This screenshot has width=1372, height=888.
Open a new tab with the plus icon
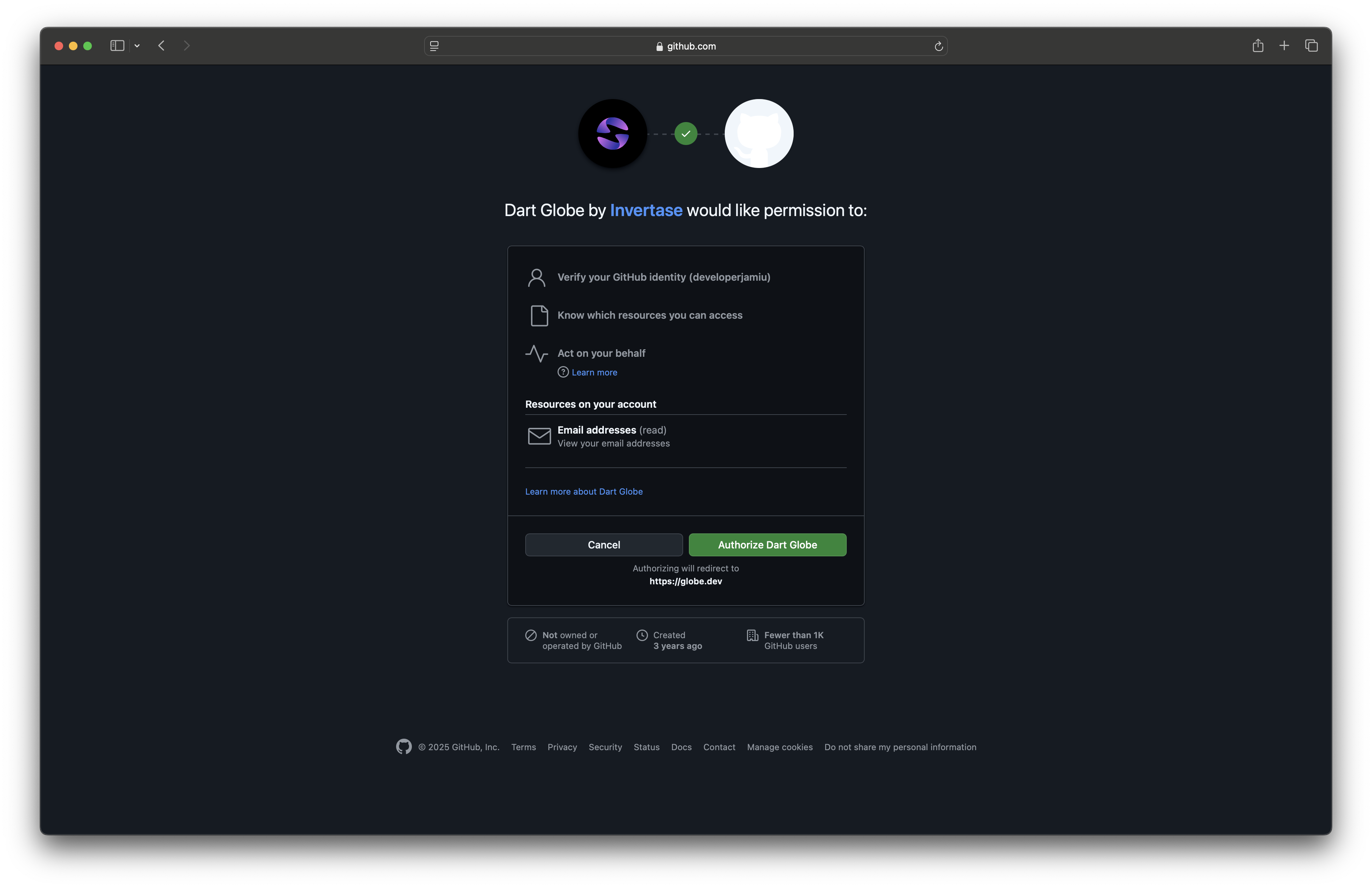(1284, 46)
